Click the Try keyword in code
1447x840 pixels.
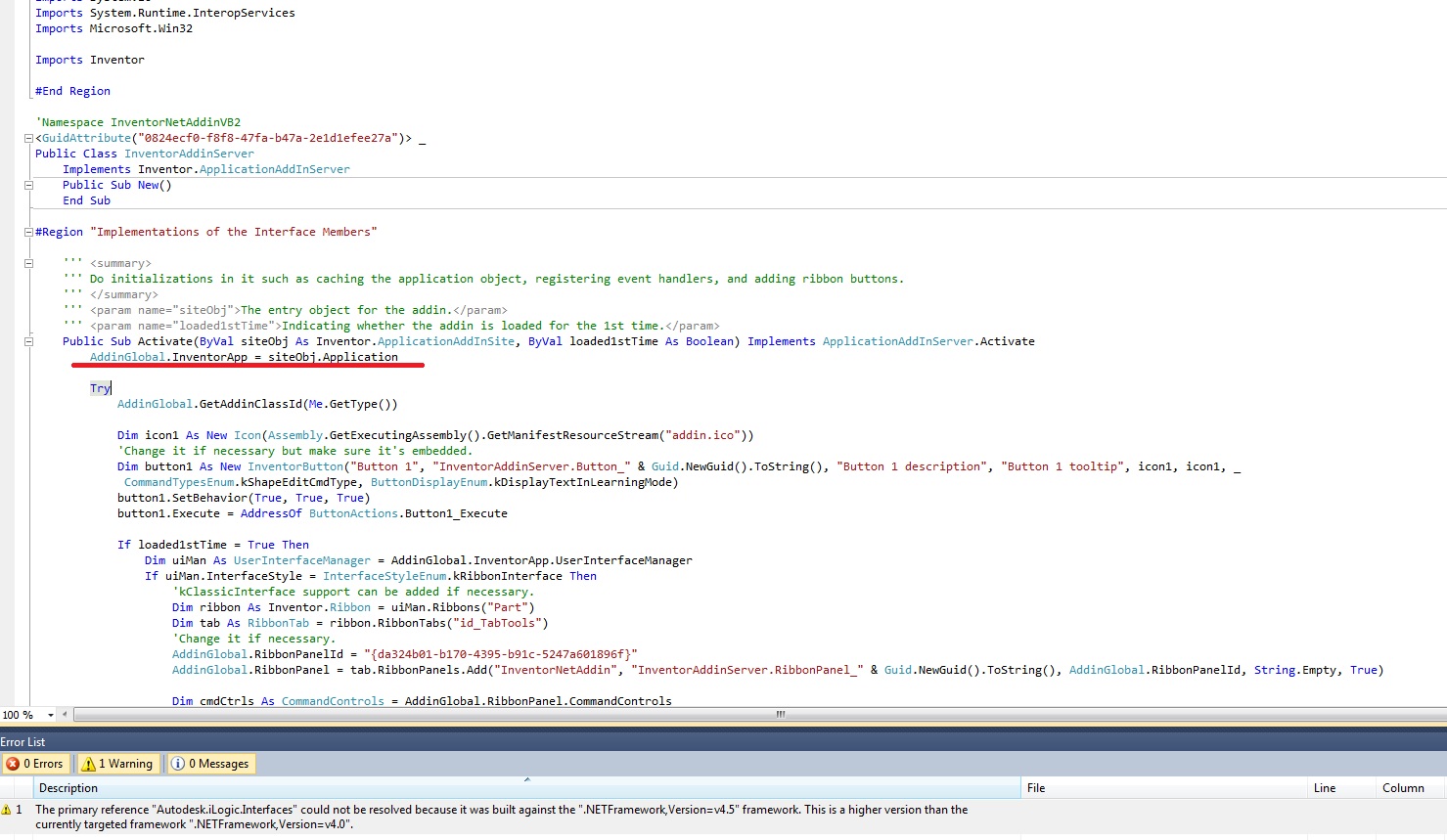pos(100,388)
